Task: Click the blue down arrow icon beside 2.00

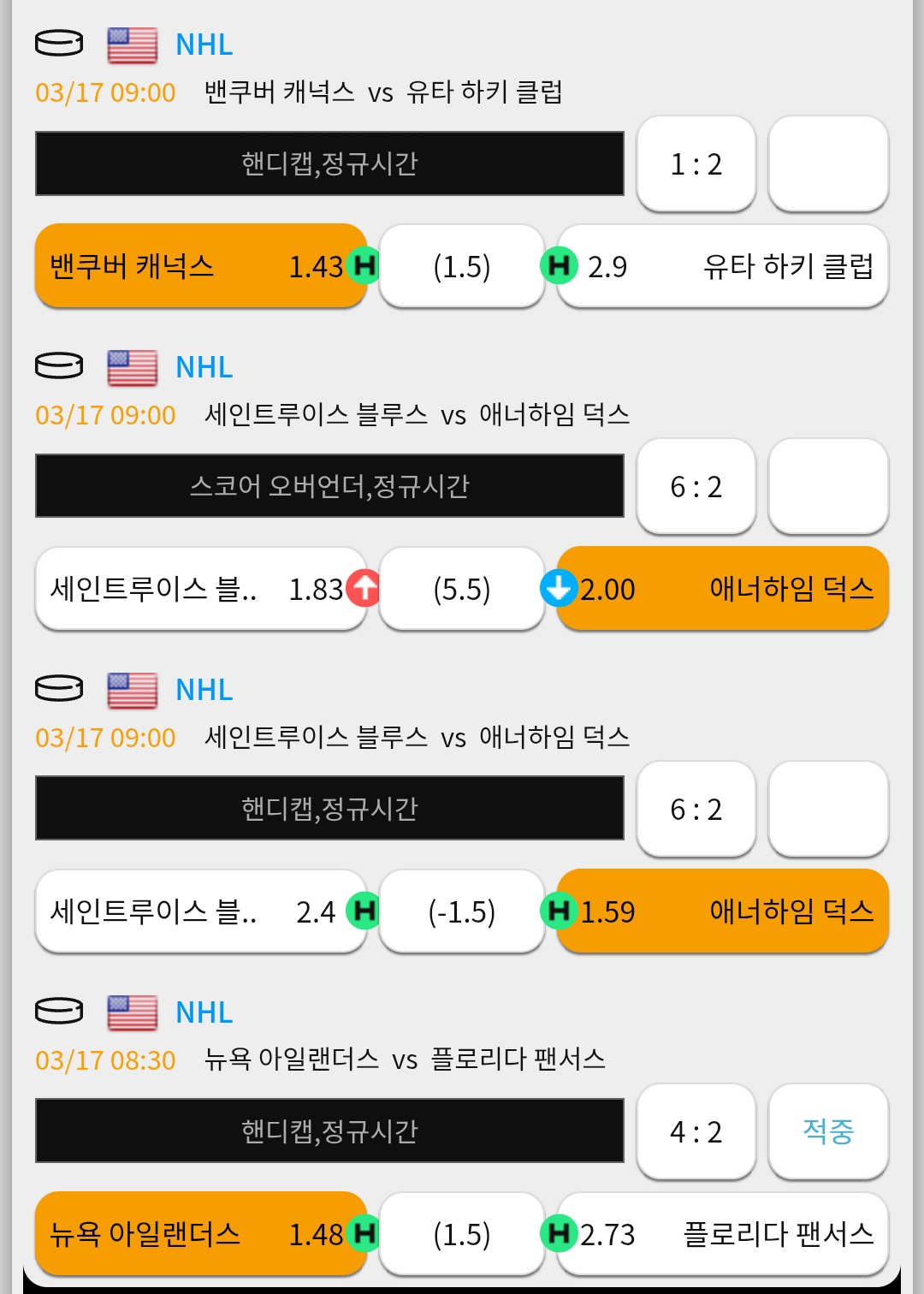Action: click(559, 589)
